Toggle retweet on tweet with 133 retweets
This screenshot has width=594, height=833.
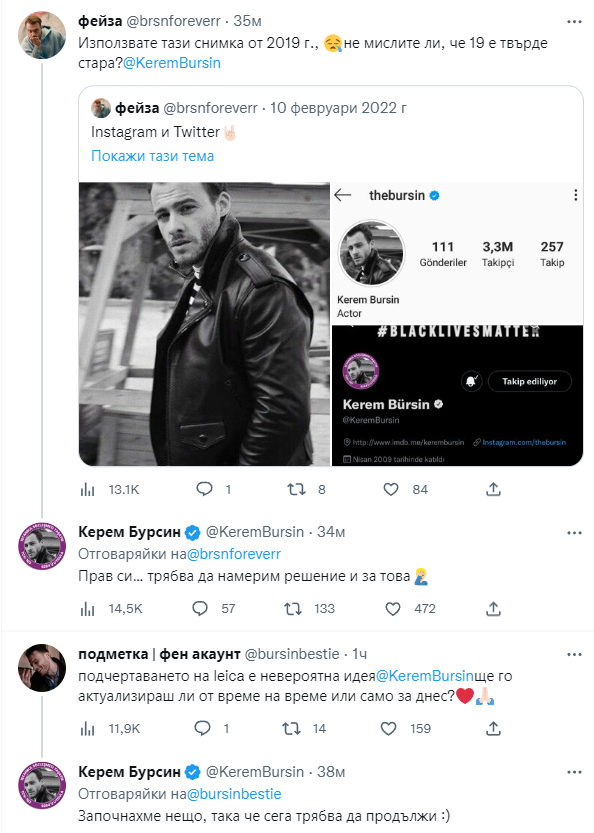coord(293,608)
